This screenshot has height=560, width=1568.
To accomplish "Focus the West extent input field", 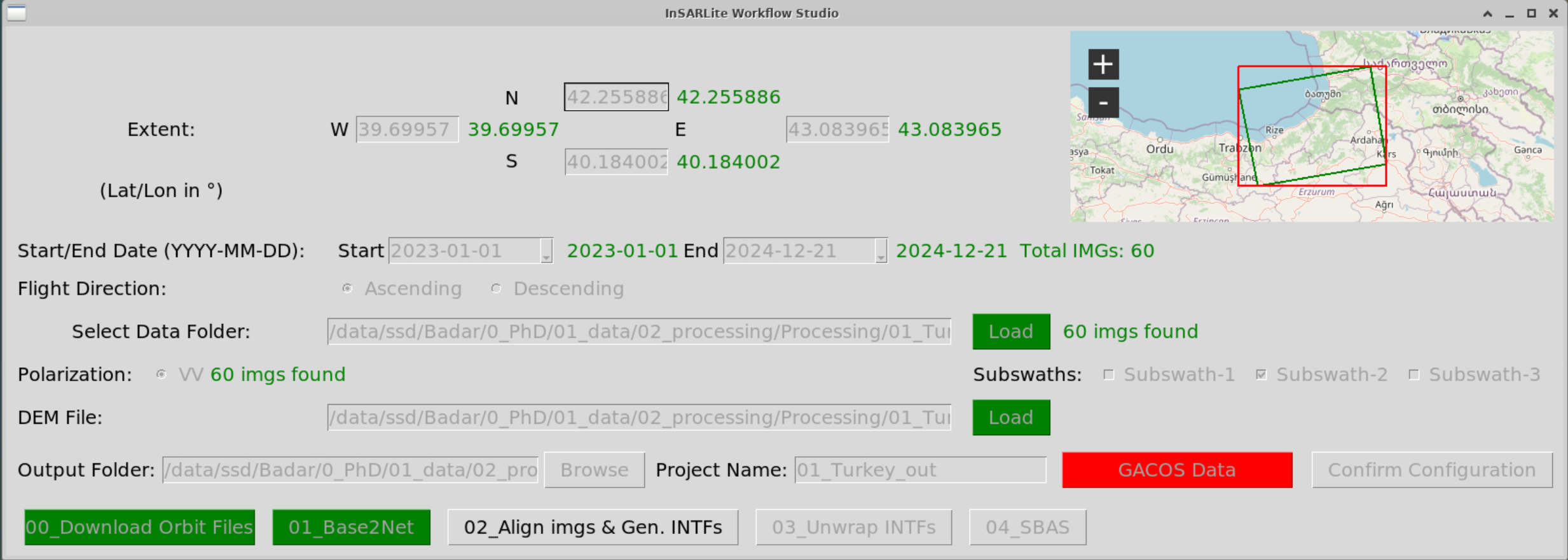I will [408, 129].
